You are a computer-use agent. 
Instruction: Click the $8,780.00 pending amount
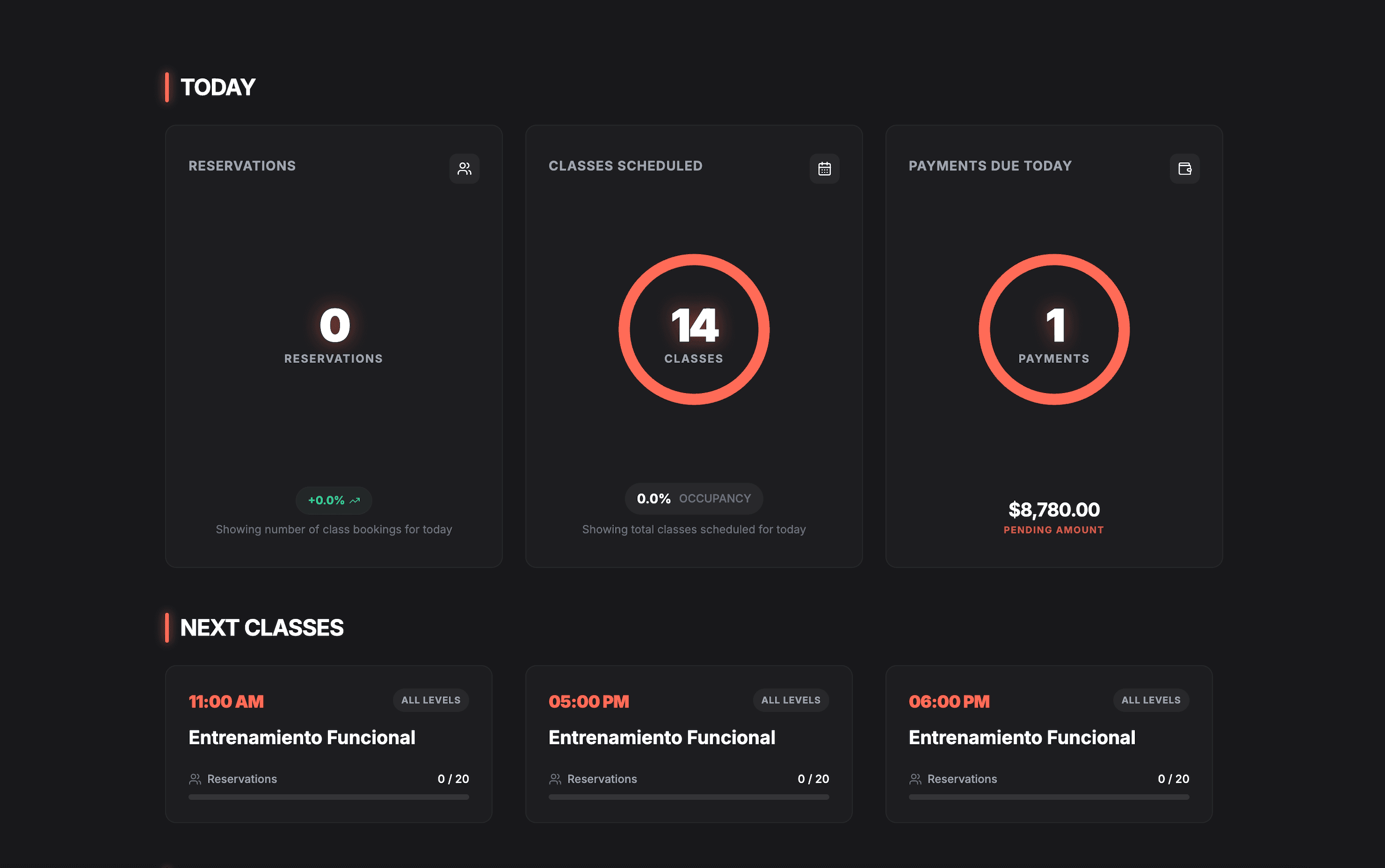tap(1054, 510)
